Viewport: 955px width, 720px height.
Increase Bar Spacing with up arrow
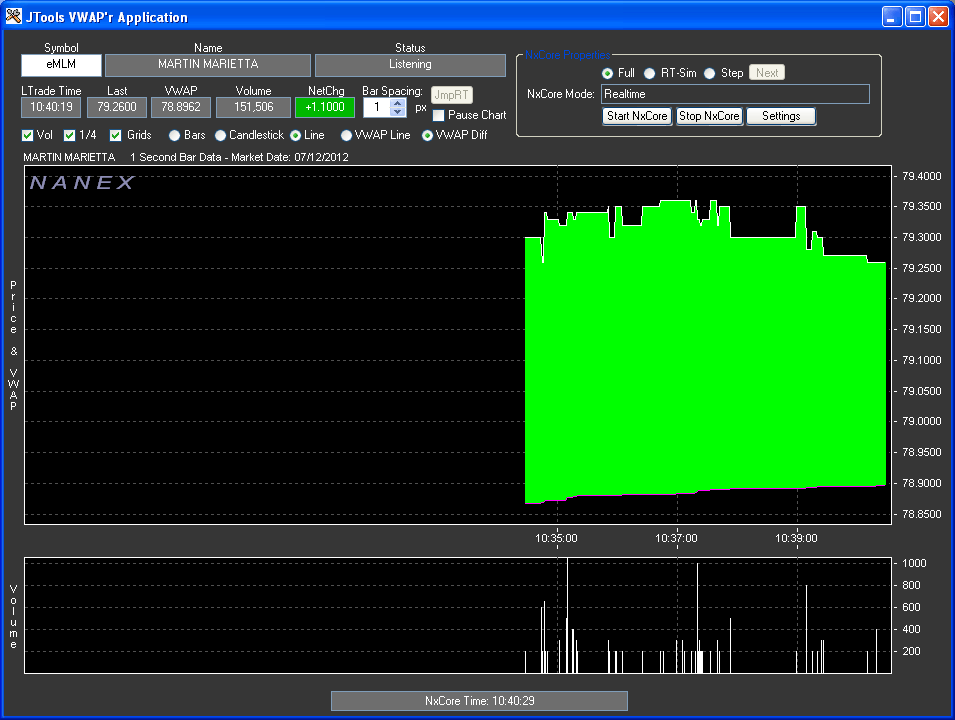(x=398, y=103)
